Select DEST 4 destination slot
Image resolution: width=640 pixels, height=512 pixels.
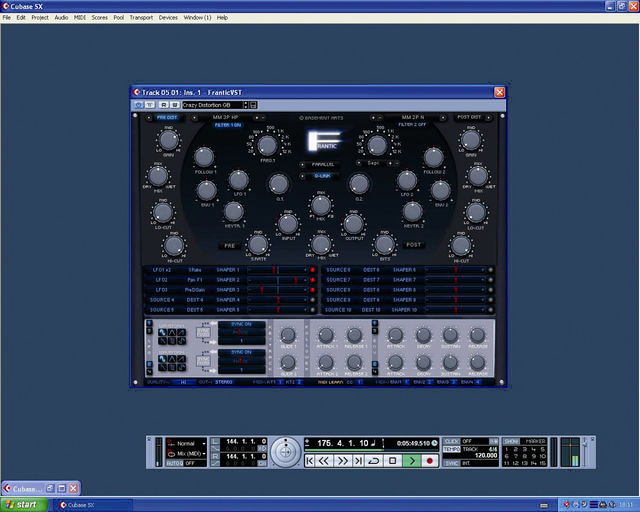(x=195, y=300)
